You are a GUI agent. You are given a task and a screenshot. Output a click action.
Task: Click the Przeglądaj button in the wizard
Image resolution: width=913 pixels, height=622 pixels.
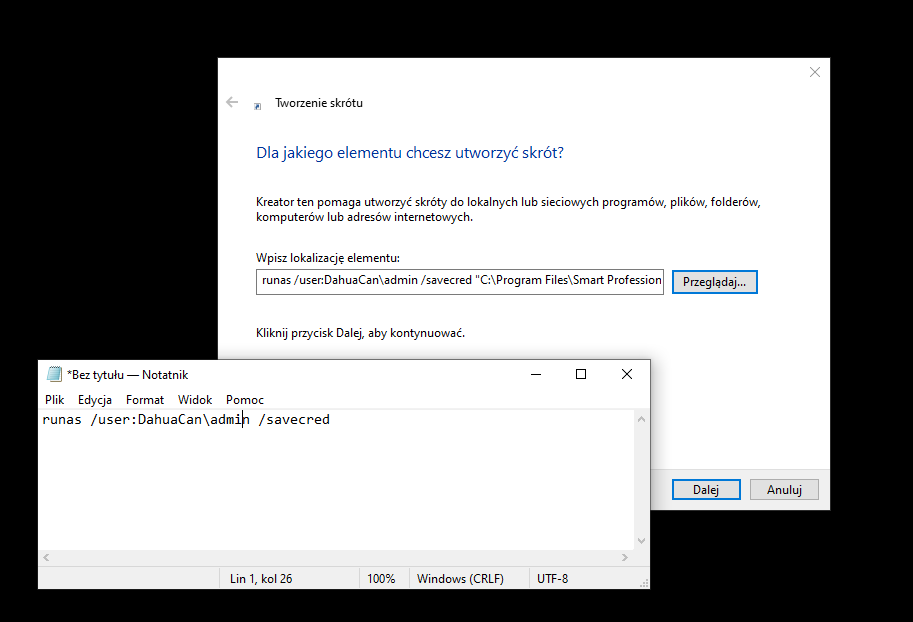coord(714,281)
